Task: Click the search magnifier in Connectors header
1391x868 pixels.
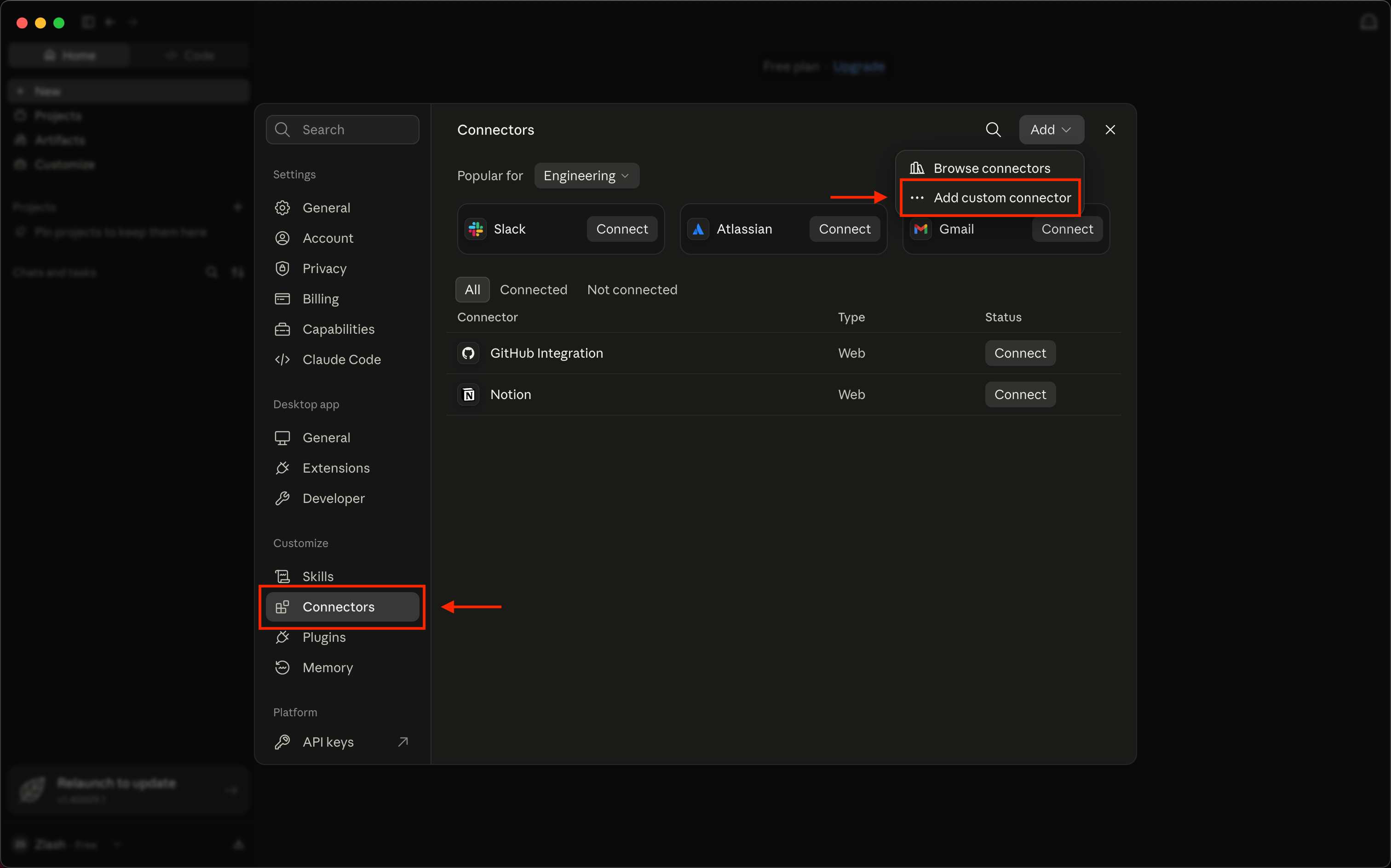Action: coord(993,130)
